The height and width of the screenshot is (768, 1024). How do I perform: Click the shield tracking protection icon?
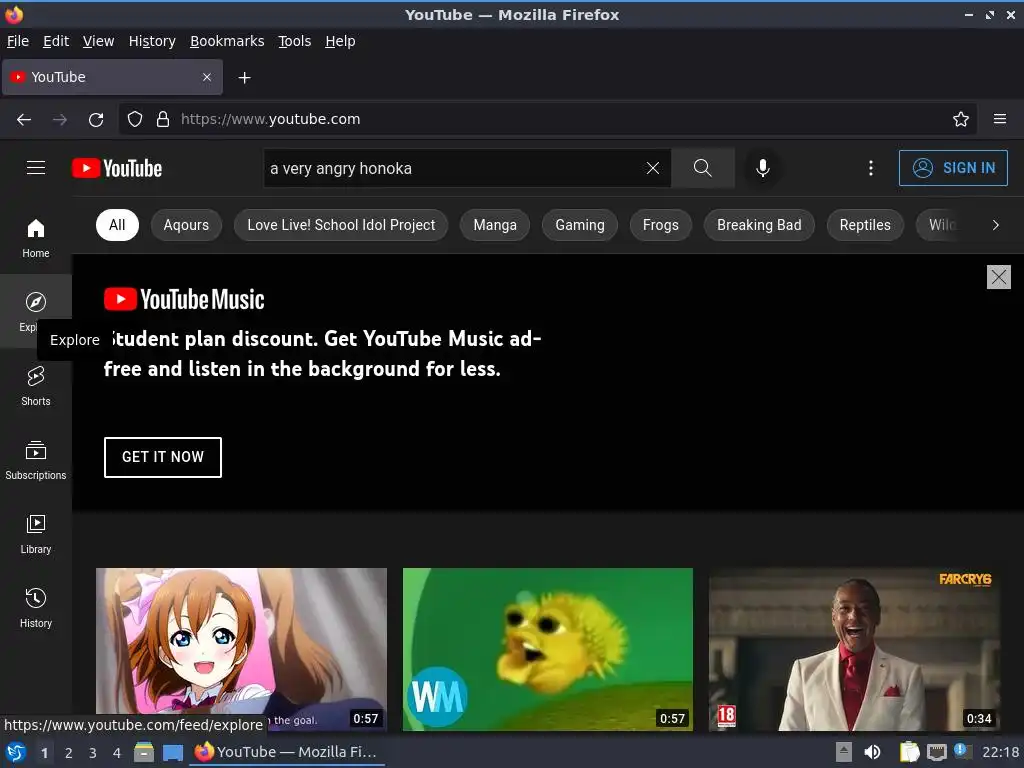135,119
